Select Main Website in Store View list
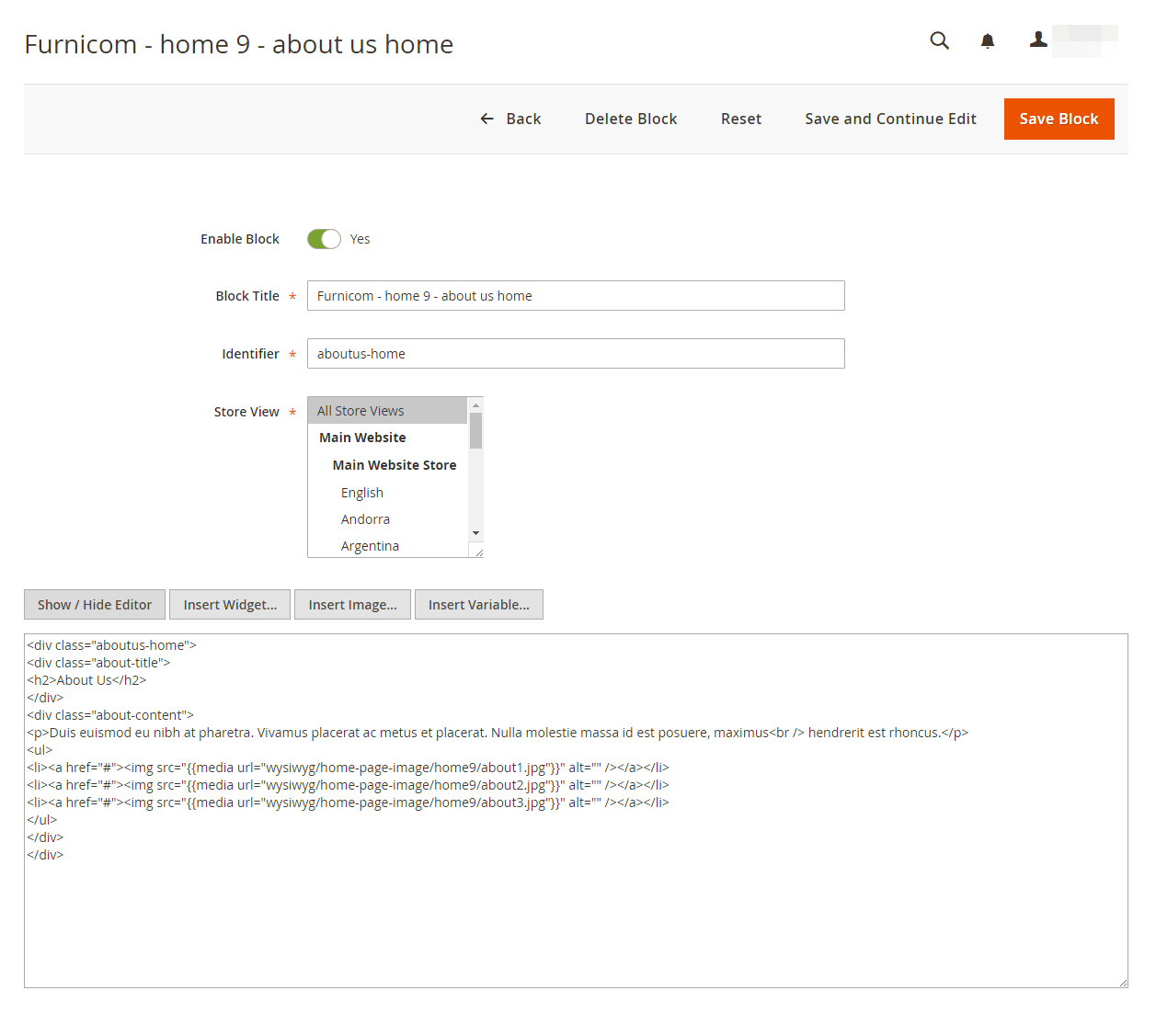Screen dimensions: 1156x1036 tap(387, 438)
